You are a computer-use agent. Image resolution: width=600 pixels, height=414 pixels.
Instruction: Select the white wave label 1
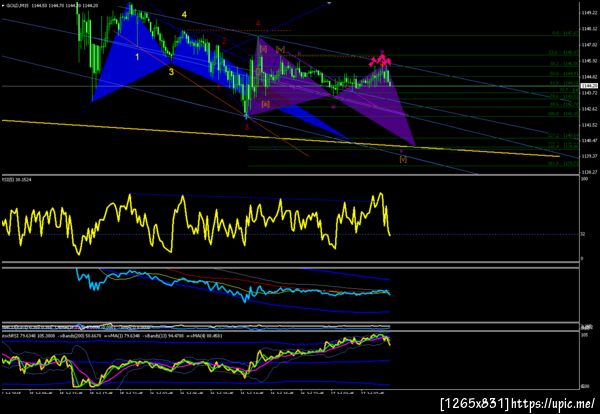click(137, 57)
